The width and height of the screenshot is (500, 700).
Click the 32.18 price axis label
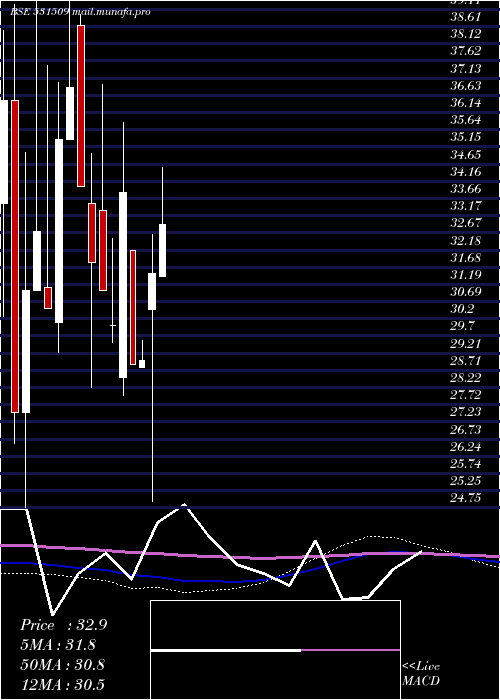click(x=466, y=241)
